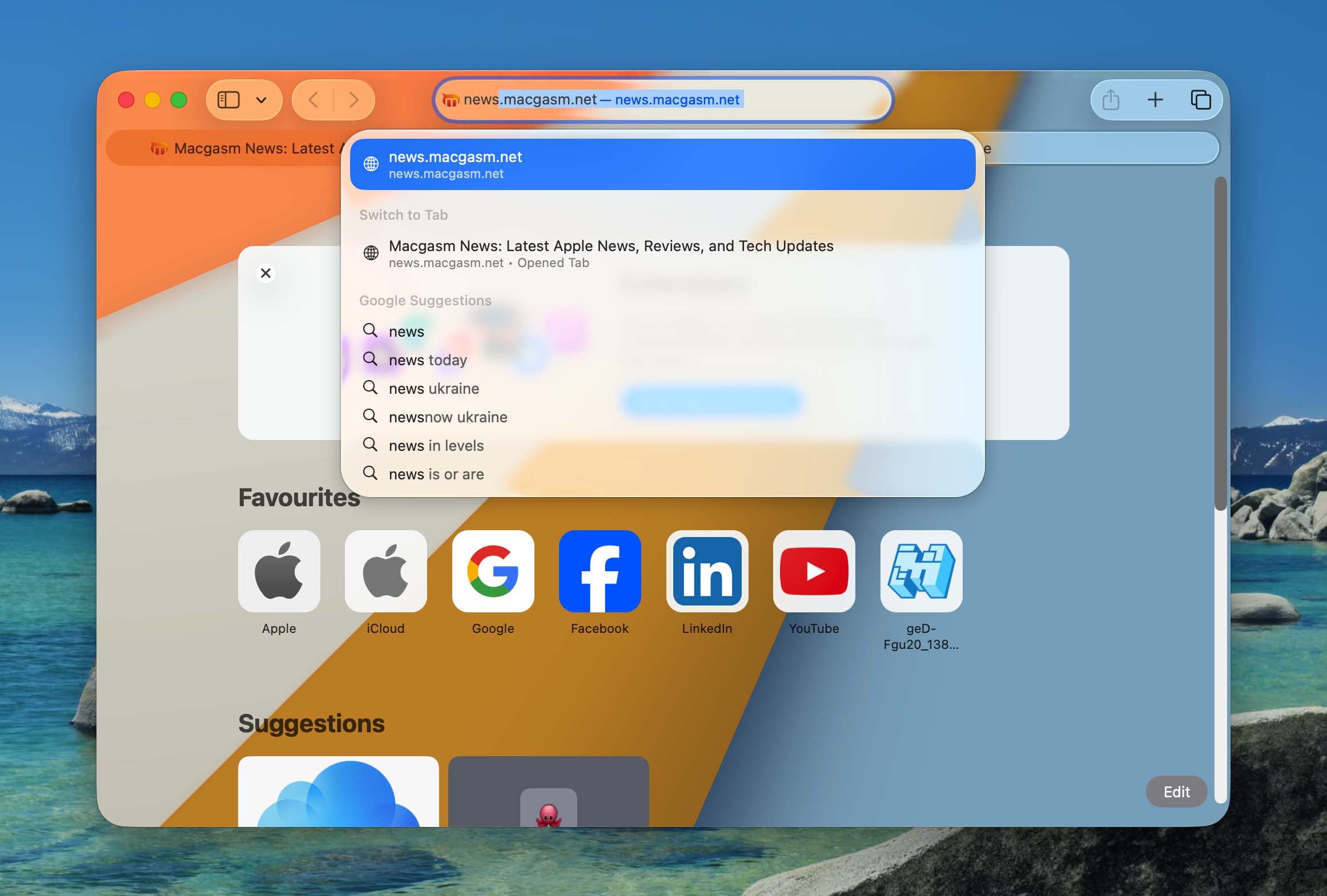Go forward with the right arrow
The height and width of the screenshot is (896, 1327).
pos(353,100)
